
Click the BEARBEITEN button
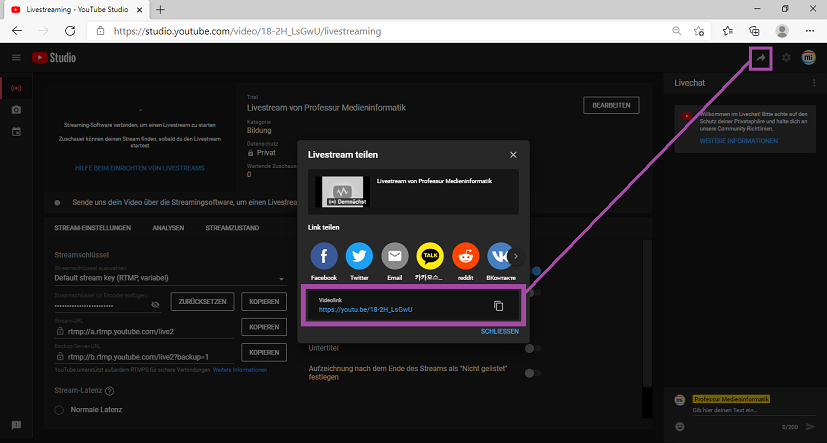[x=611, y=105]
